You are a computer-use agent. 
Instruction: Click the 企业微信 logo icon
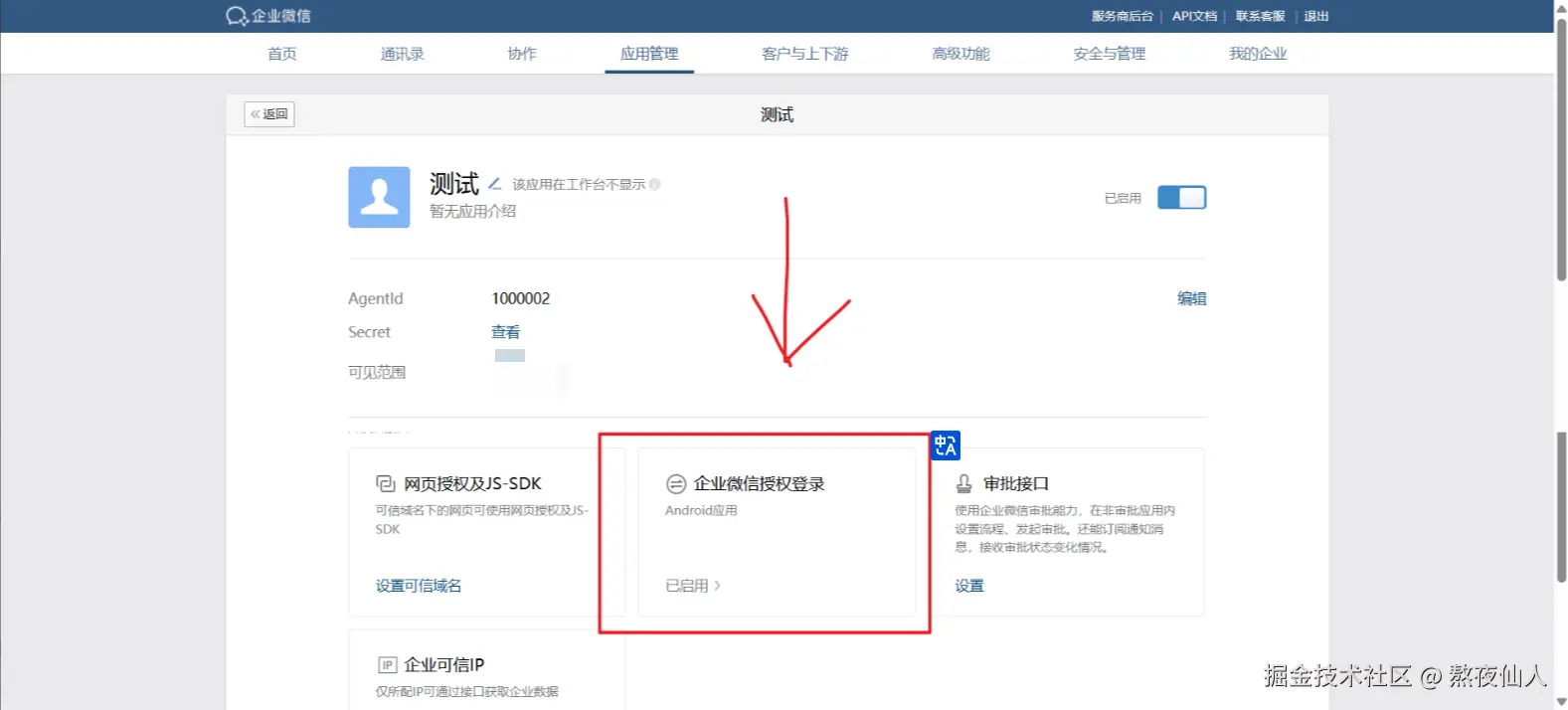(237, 16)
